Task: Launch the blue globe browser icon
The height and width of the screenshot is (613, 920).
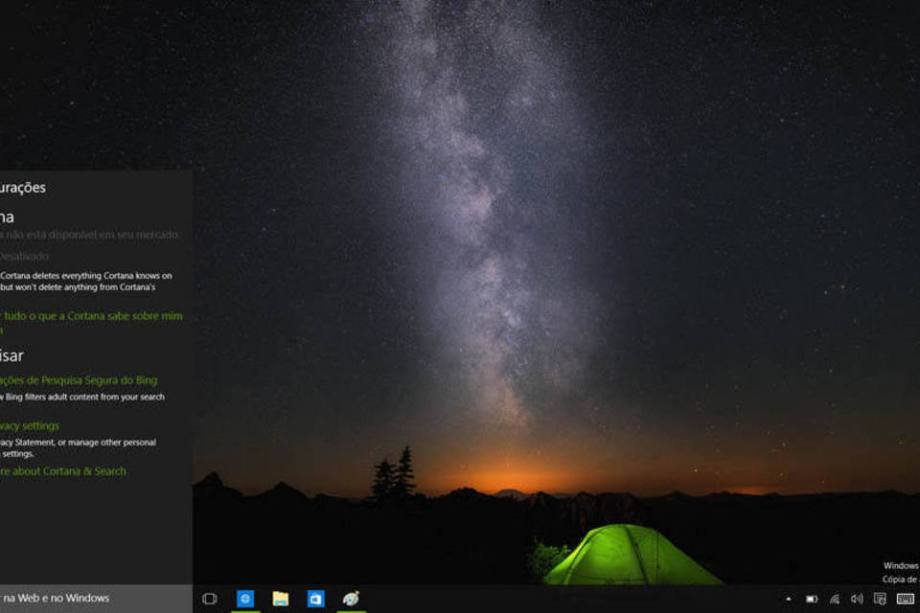Action: pos(245,599)
